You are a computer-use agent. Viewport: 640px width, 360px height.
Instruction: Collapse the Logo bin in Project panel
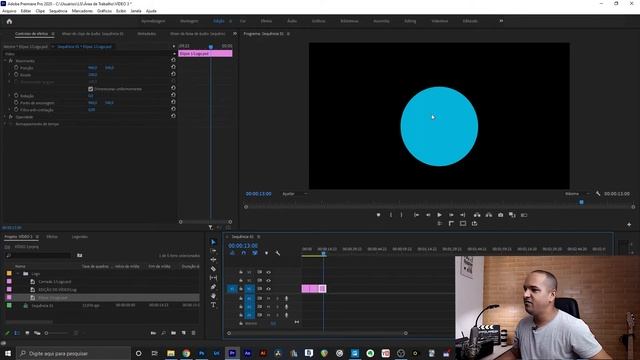tap(18, 273)
